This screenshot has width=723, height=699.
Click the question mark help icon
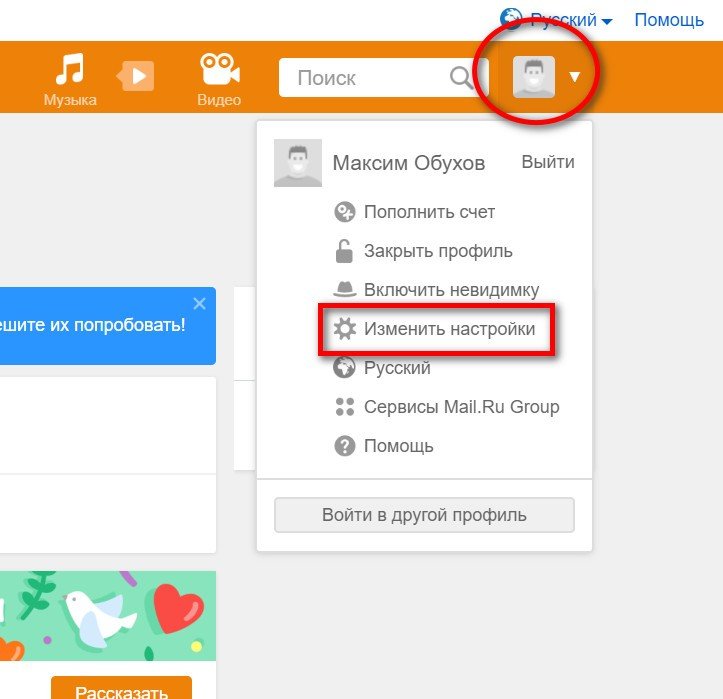pos(344,446)
